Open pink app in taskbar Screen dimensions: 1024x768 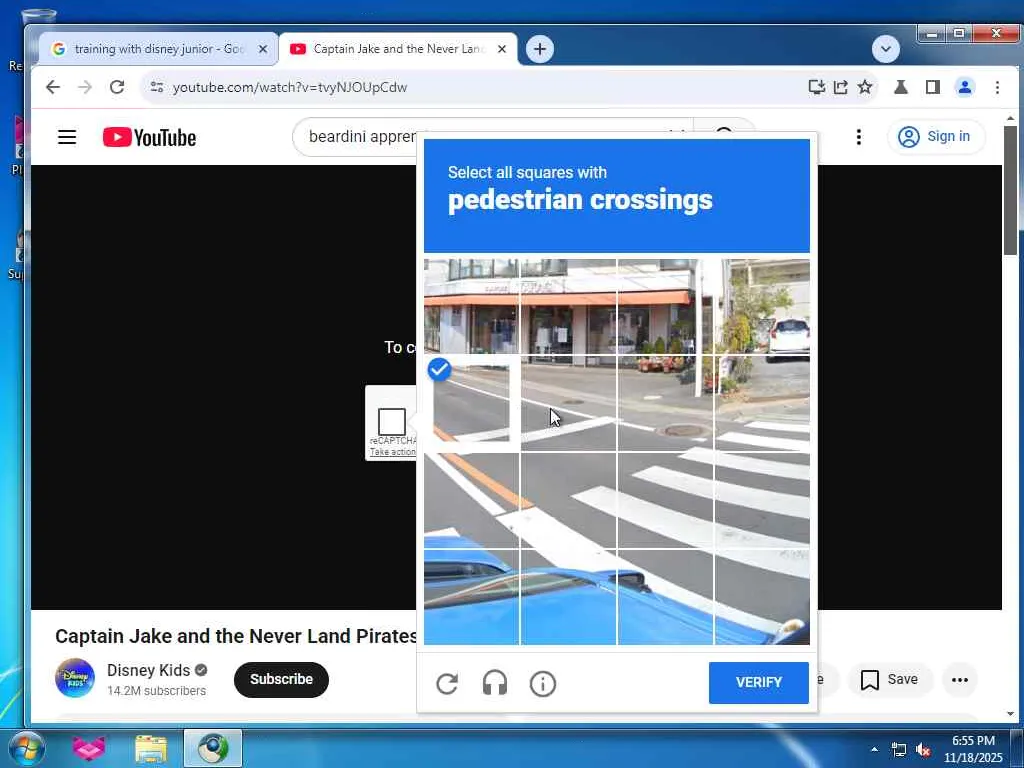point(89,748)
